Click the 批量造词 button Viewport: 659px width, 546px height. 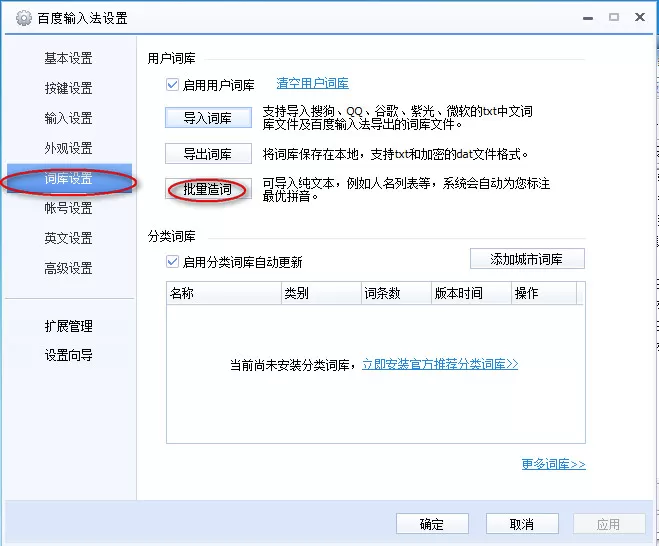(x=208, y=189)
